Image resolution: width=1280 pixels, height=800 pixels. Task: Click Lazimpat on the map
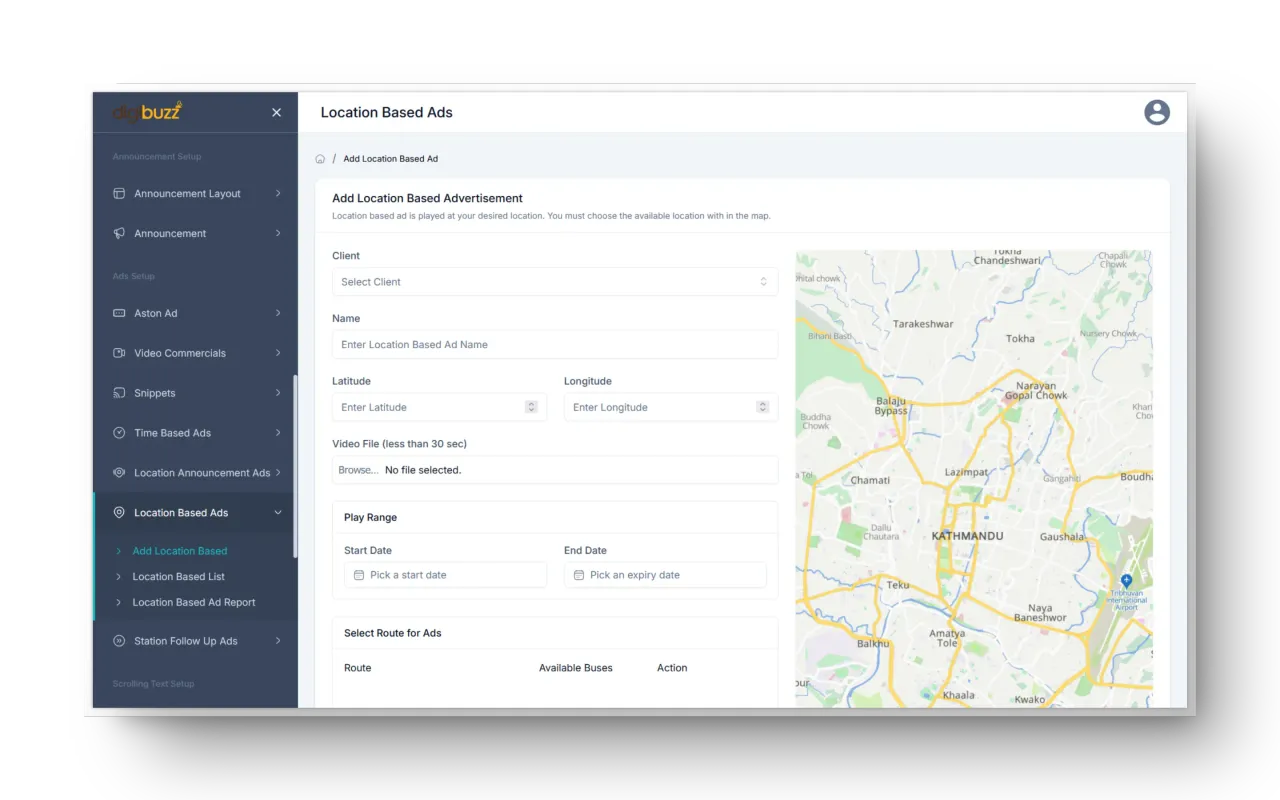click(x=966, y=472)
